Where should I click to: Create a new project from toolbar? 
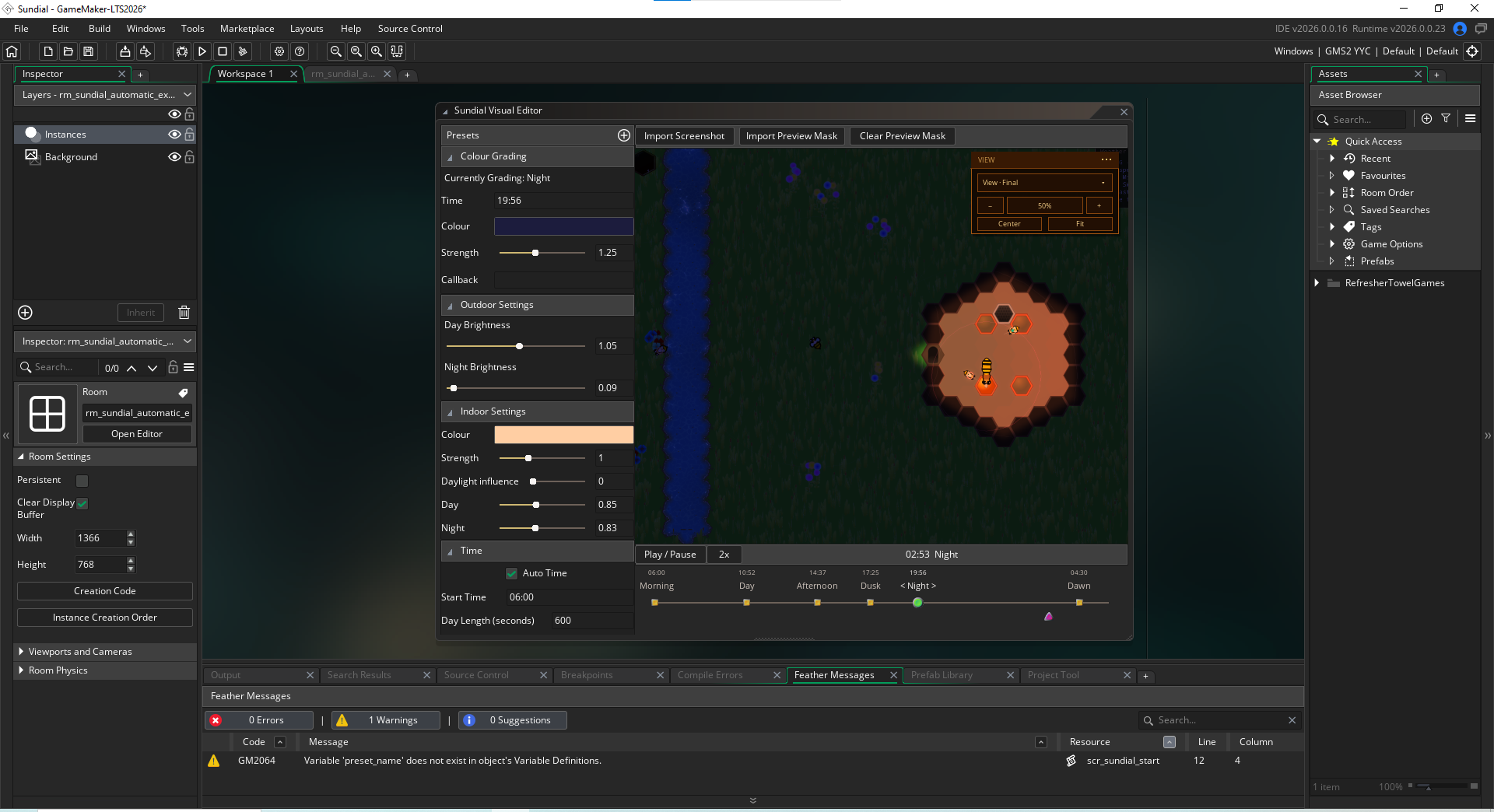coord(48,51)
